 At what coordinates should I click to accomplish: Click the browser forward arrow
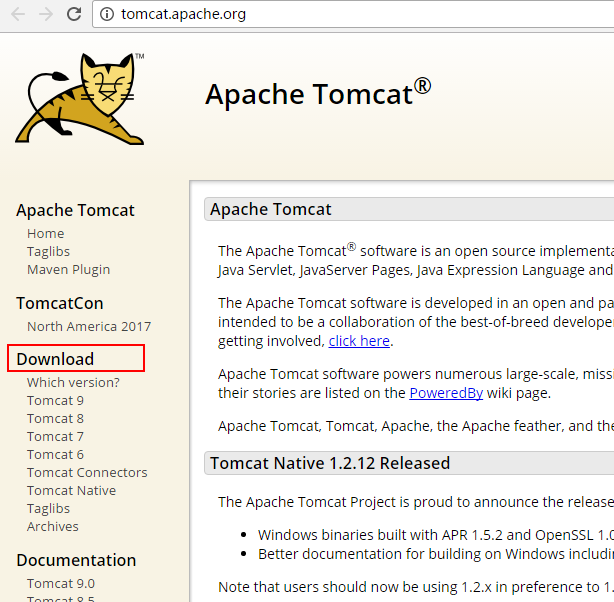pyautogui.click(x=46, y=14)
